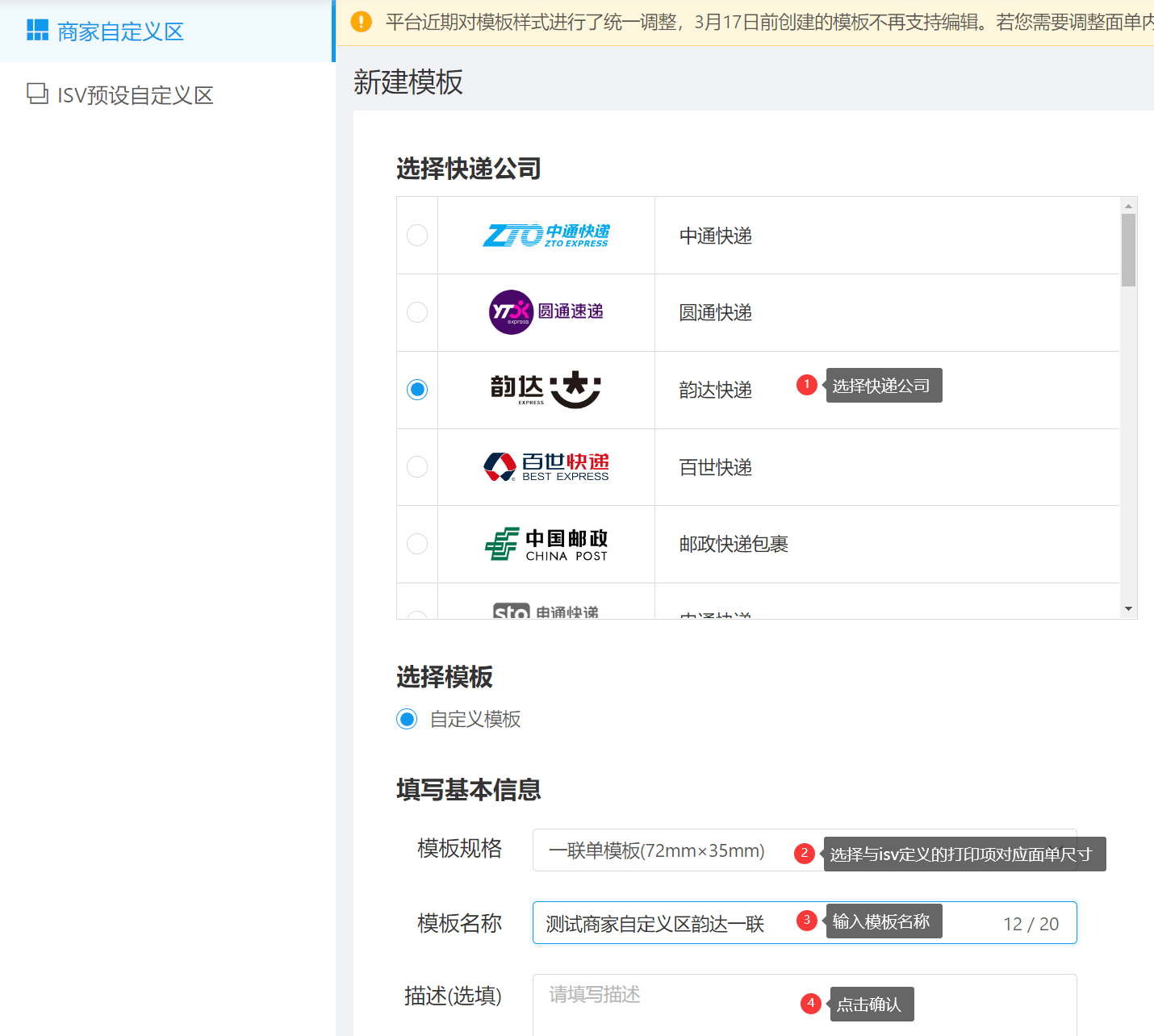Click the 邮政快递包裹 company name
The width and height of the screenshot is (1154, 1036).
(734, 544)
